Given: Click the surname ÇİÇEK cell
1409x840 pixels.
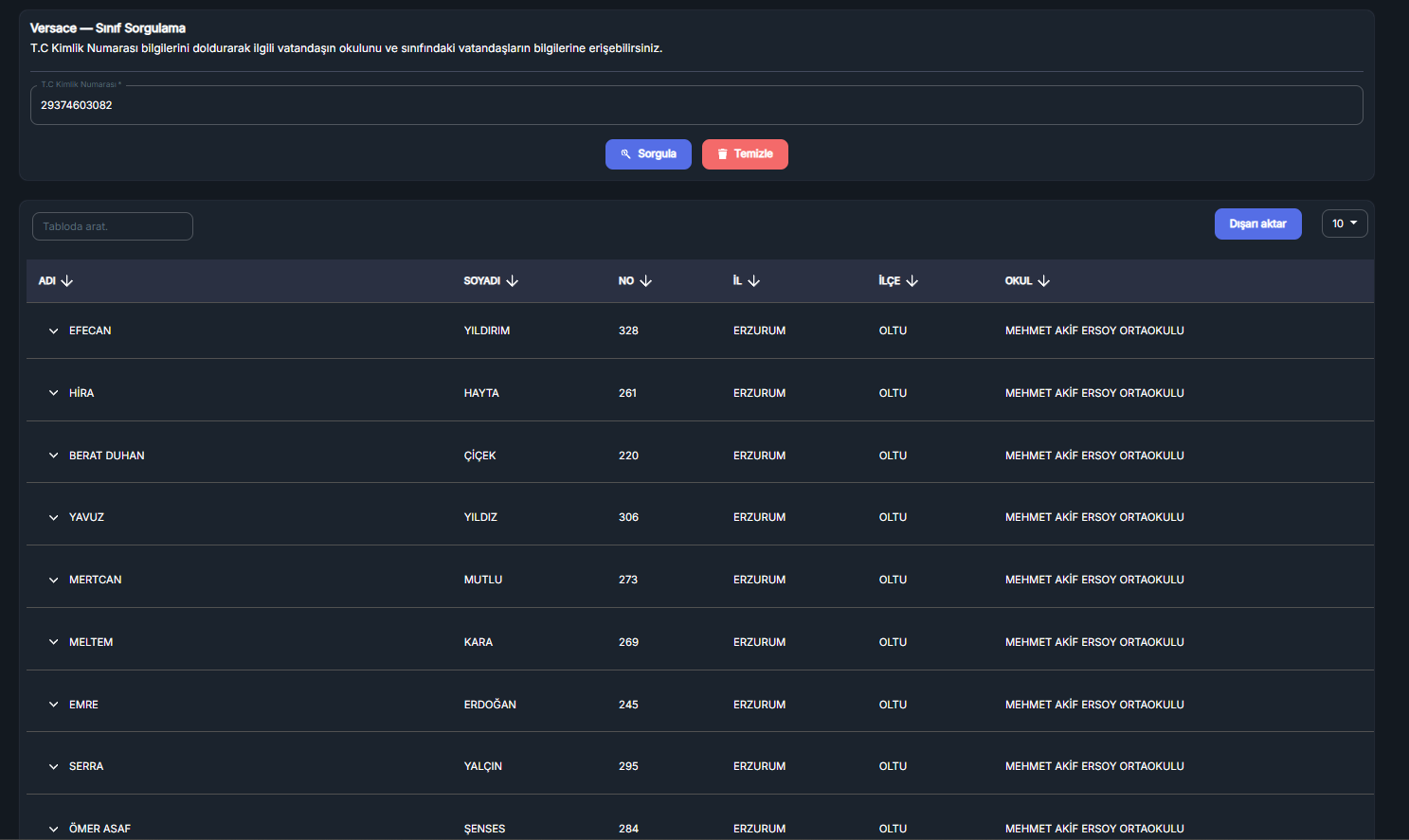Looking at the screenshot, I should [x=480, y=456].
